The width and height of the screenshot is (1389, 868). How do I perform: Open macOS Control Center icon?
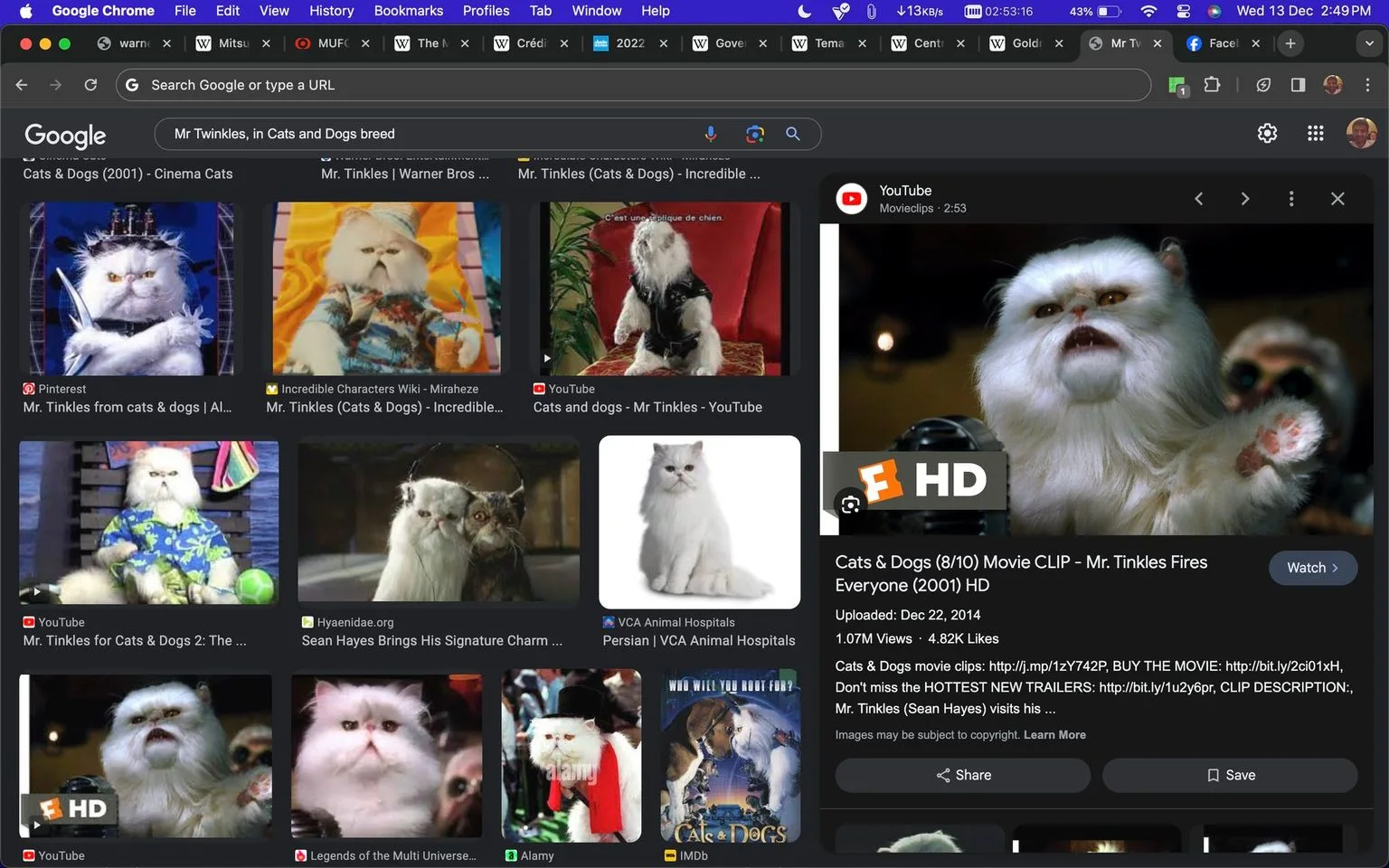pyautogui.click(x=1183, y=11)
